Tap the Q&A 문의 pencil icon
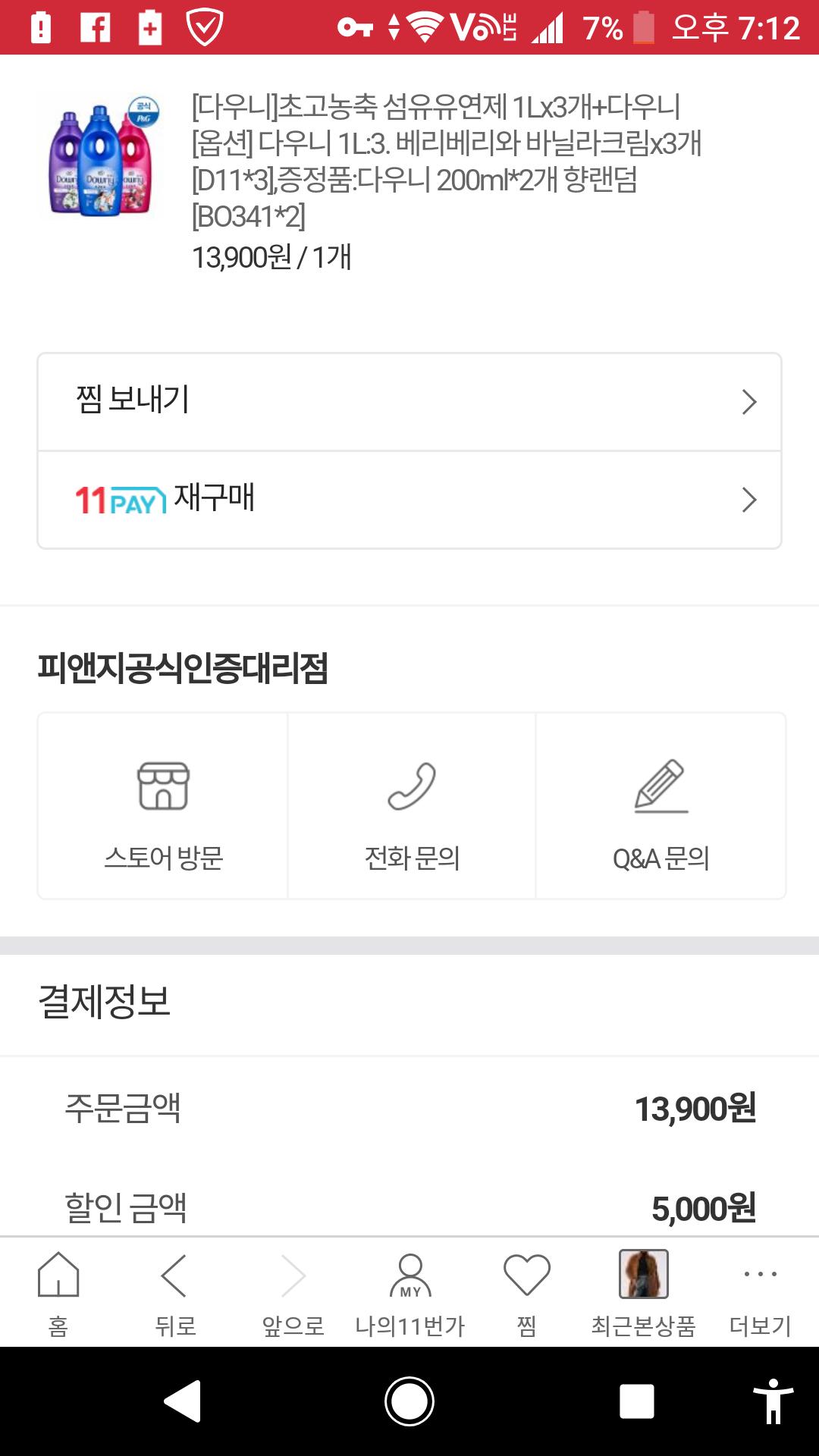Image resolution: width=819 pixels, height=1456 pixels. point(661,786)
